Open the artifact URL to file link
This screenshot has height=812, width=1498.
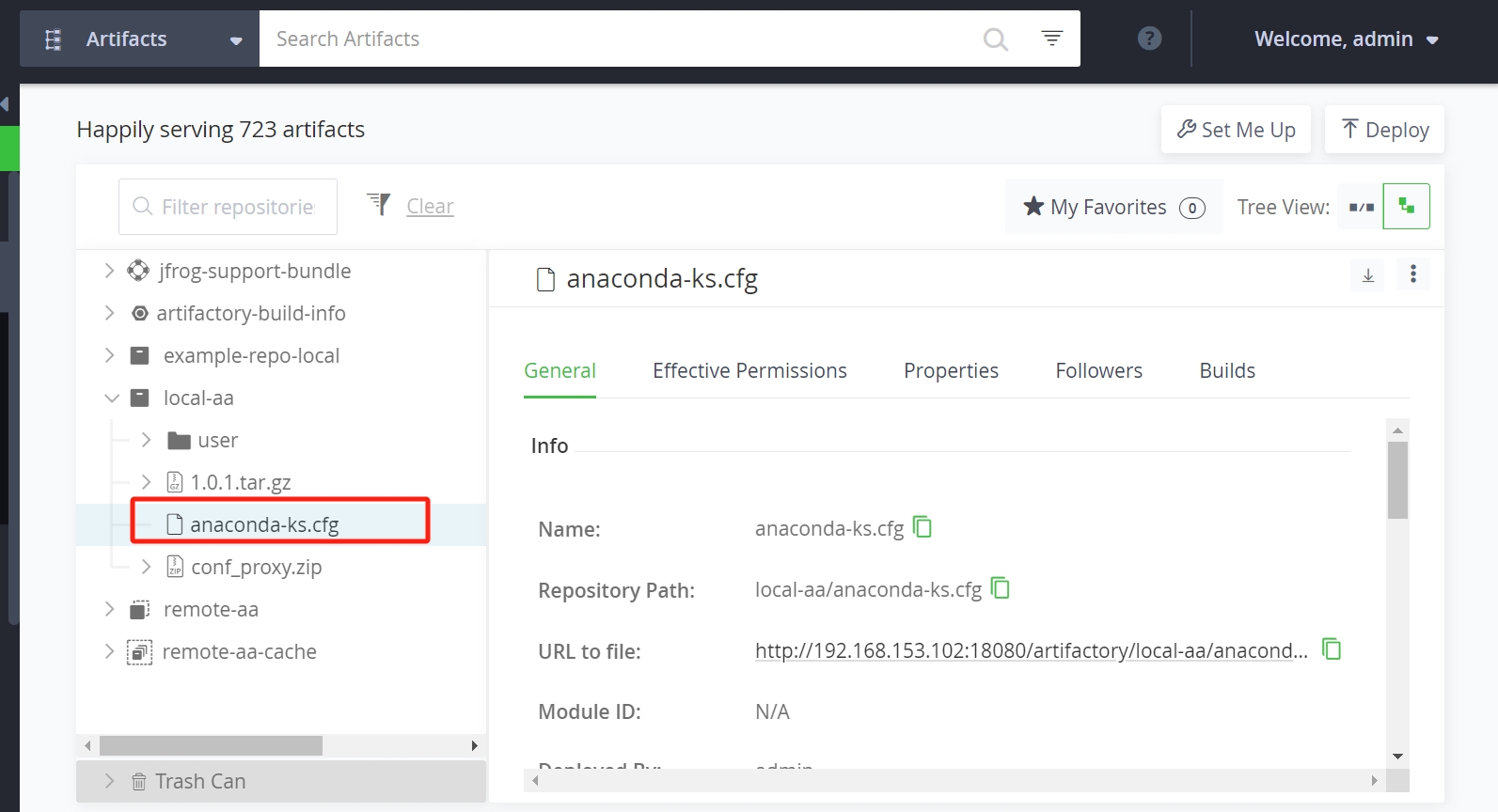click(x=1031, y=650)
